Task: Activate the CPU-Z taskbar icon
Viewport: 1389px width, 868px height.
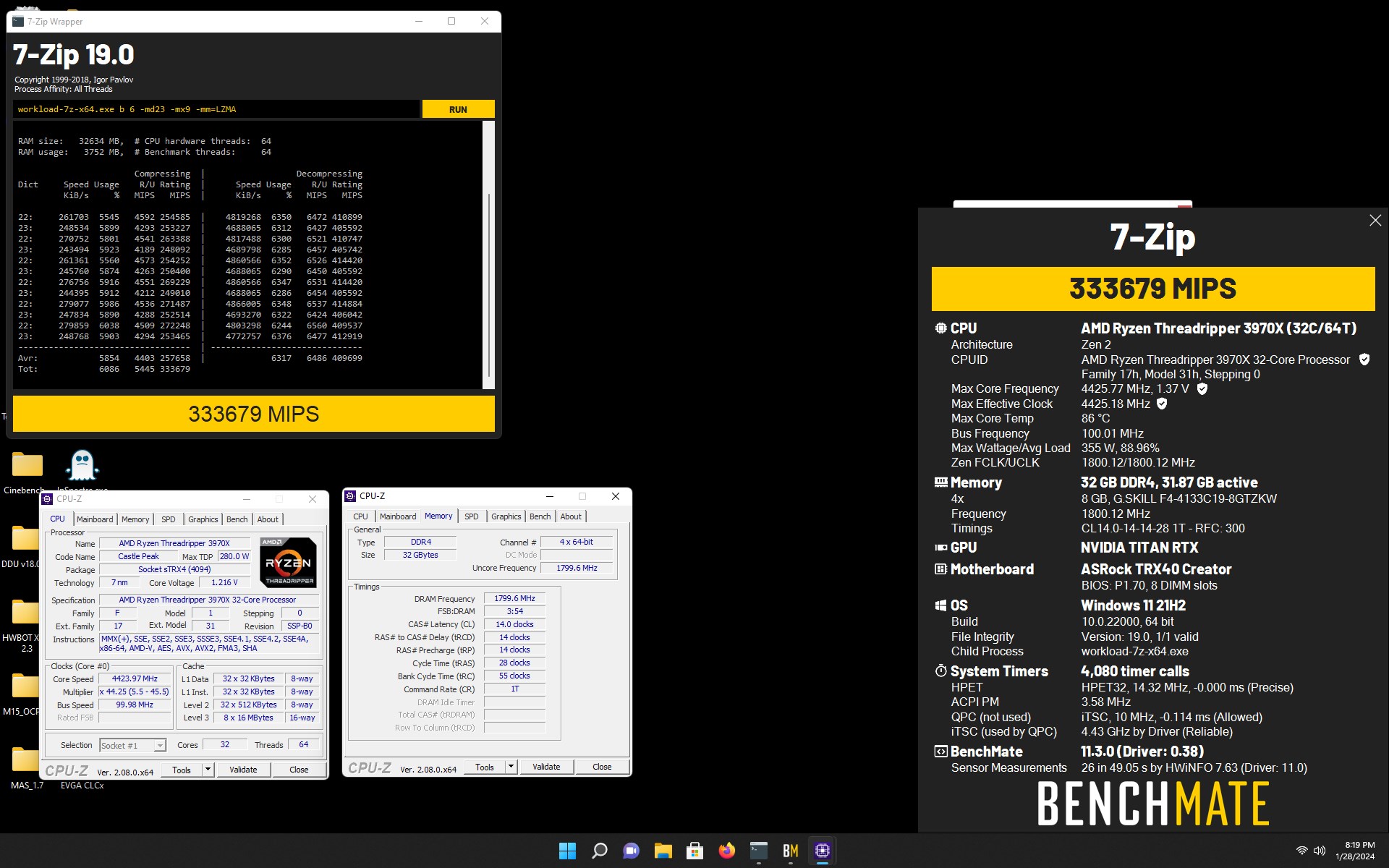Action: click(x=822, y=851)
